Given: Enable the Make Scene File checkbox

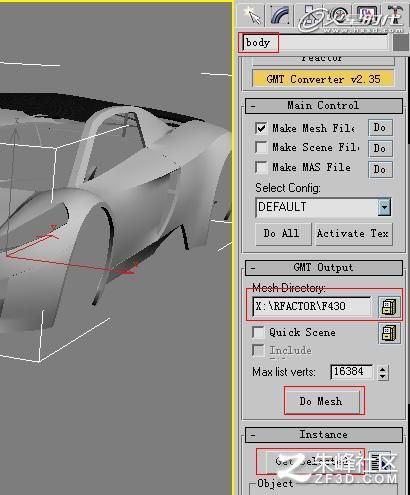Looking at the screenshot, I should tap(261, 147).
